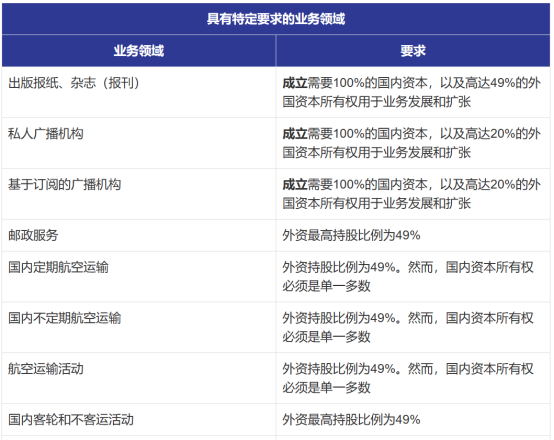Select the 出版报纸、杂志（报刊） cell
The height and width of the screenshot is (440, 554).
138,92
